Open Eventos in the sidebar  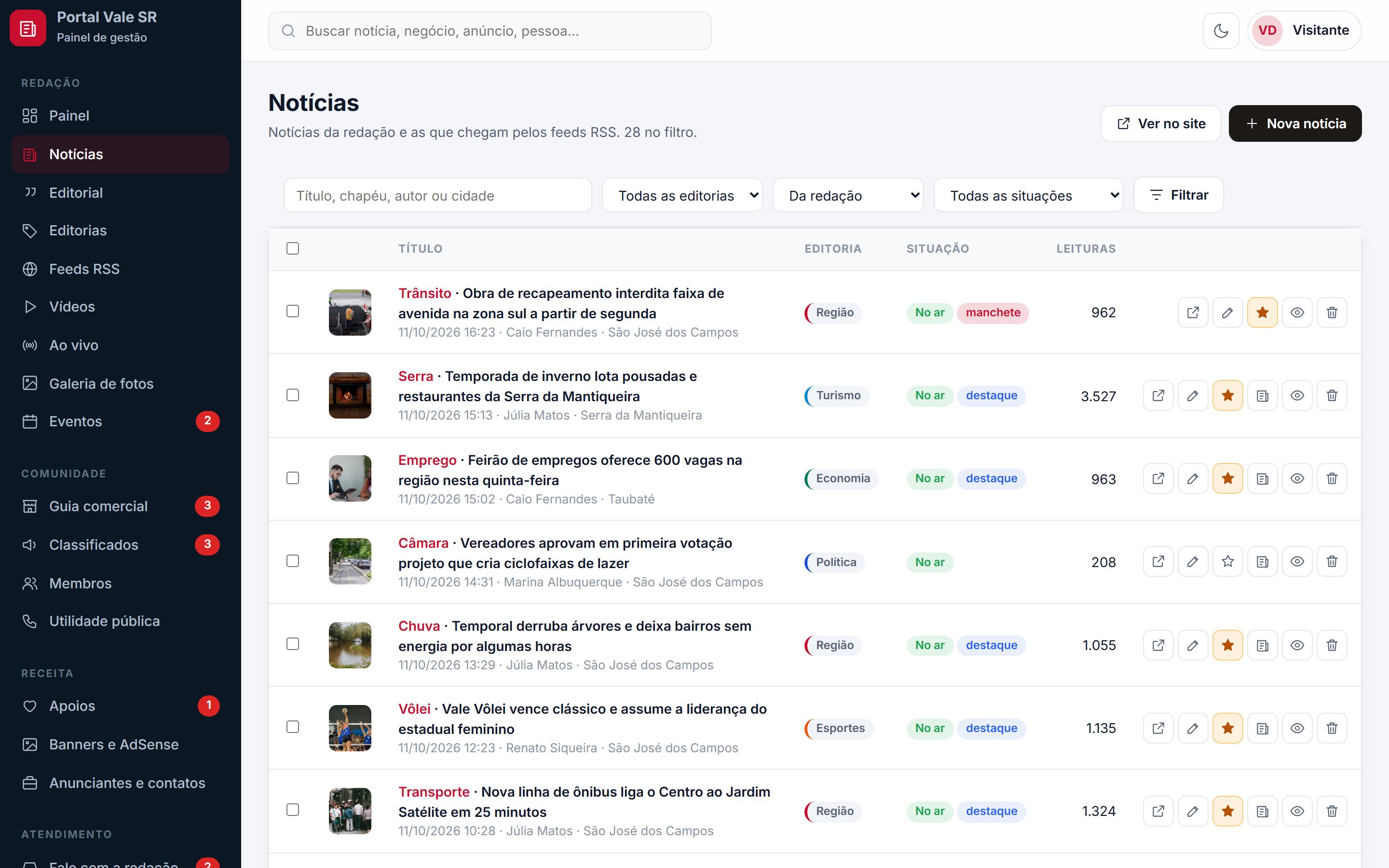121,421
